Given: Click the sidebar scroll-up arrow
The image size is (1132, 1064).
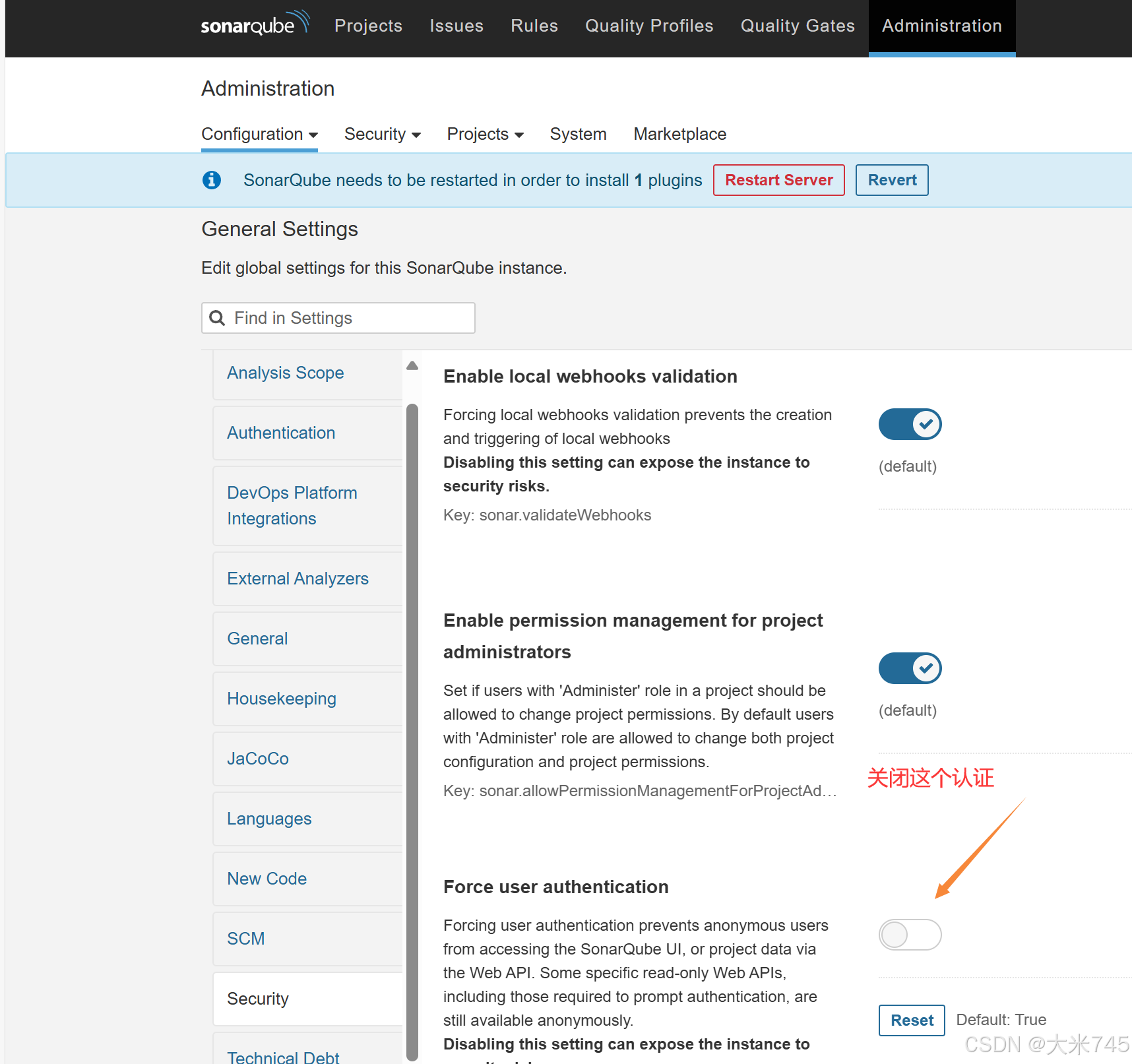Looking at the screenshot, I should click(x=412, y=365).
